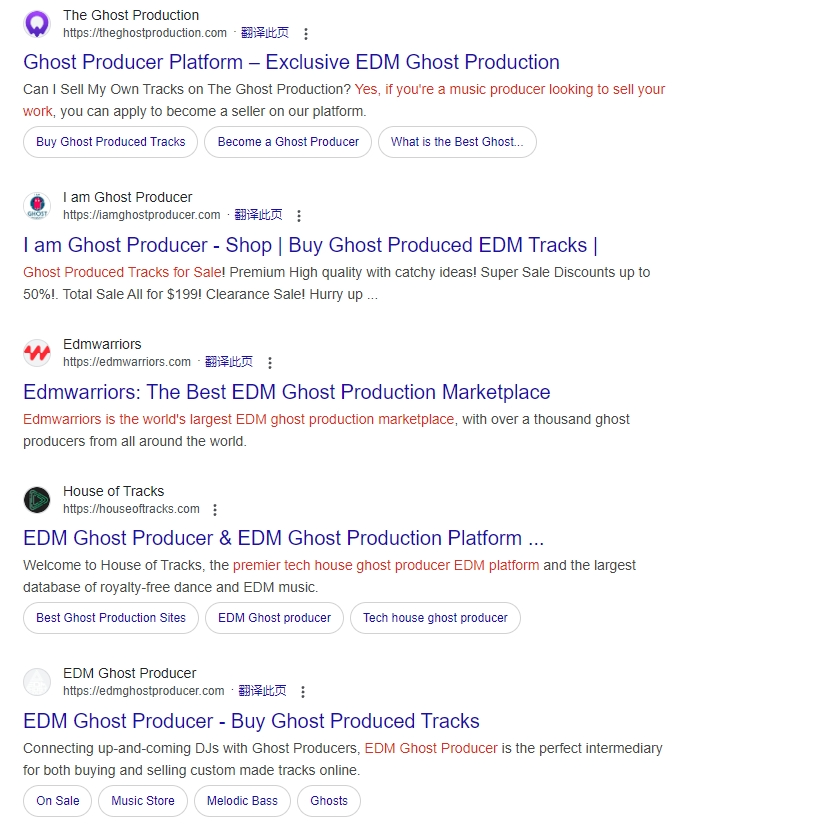This screenshot has width=816, height=840.
Task: Click the https://edmwarriors.com URL text
Action: click(126, 362)
